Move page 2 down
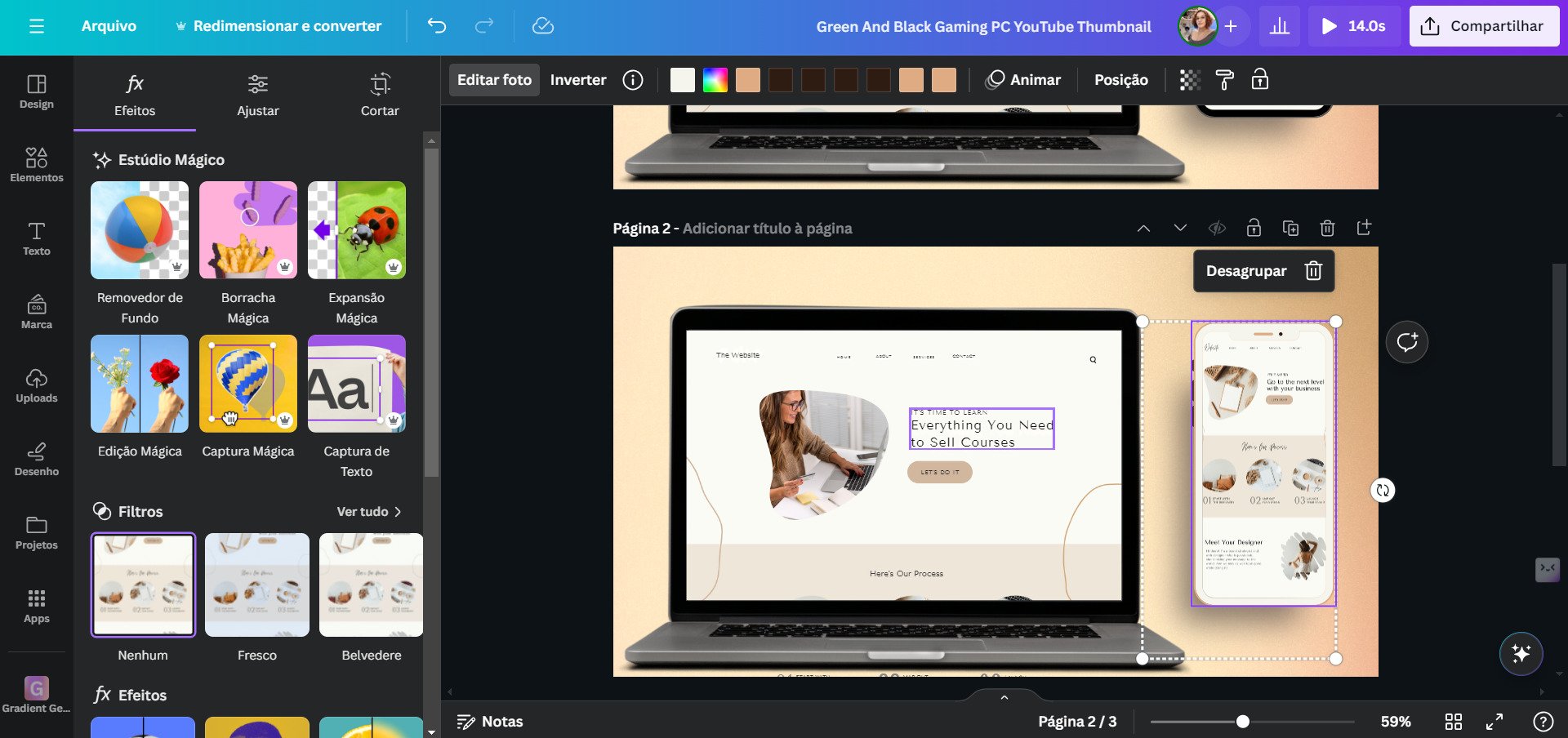Image resolution: width=1568 pixels, height=738 pixels. pyautogui.click(x=1180, y=228)
